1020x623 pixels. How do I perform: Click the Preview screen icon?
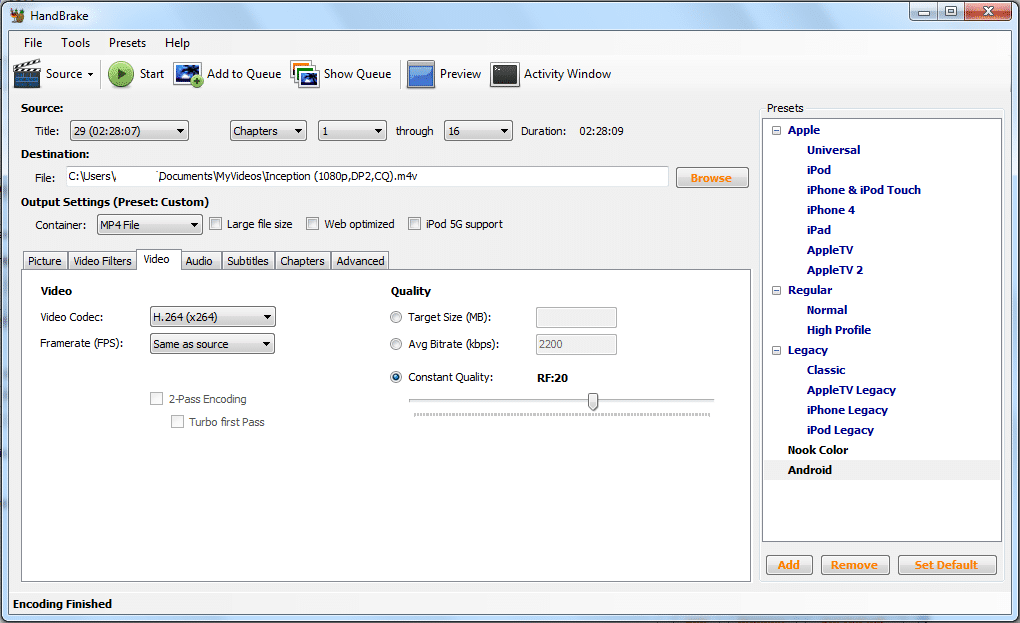[421, 74]
